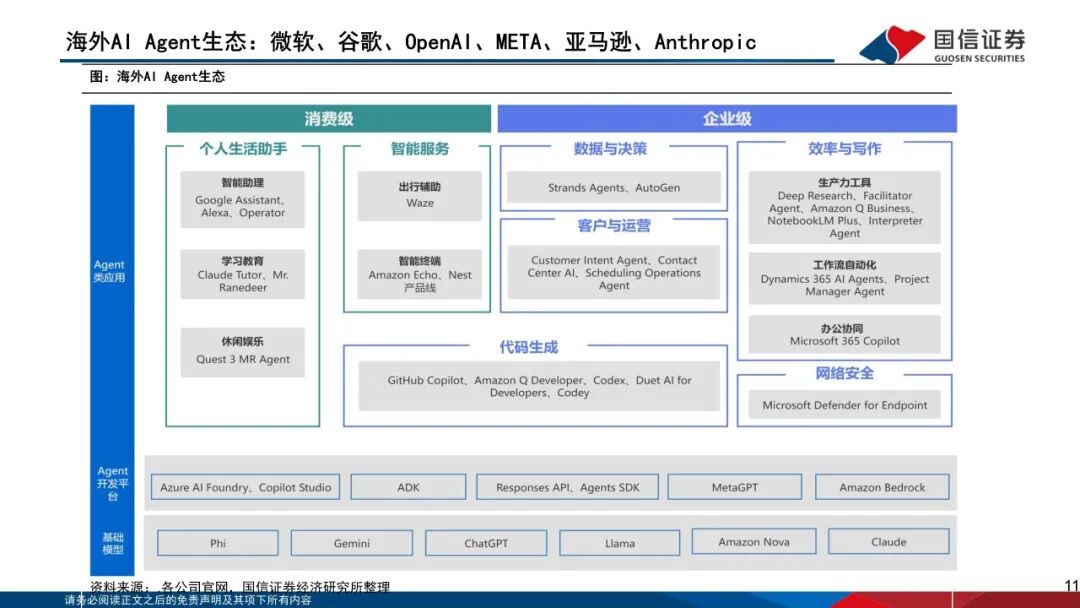
Task: Click the Agent类应用 sidebar label
Action: 110,271
